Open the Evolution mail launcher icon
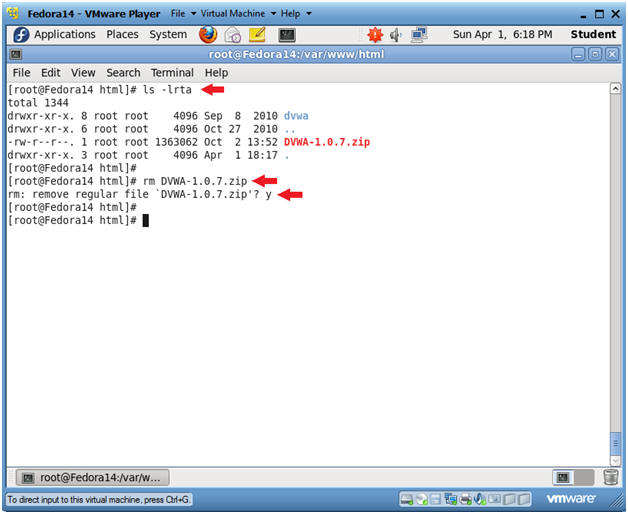Image resolution: width=628 pixels, height=514 pixels. [233, 35]
